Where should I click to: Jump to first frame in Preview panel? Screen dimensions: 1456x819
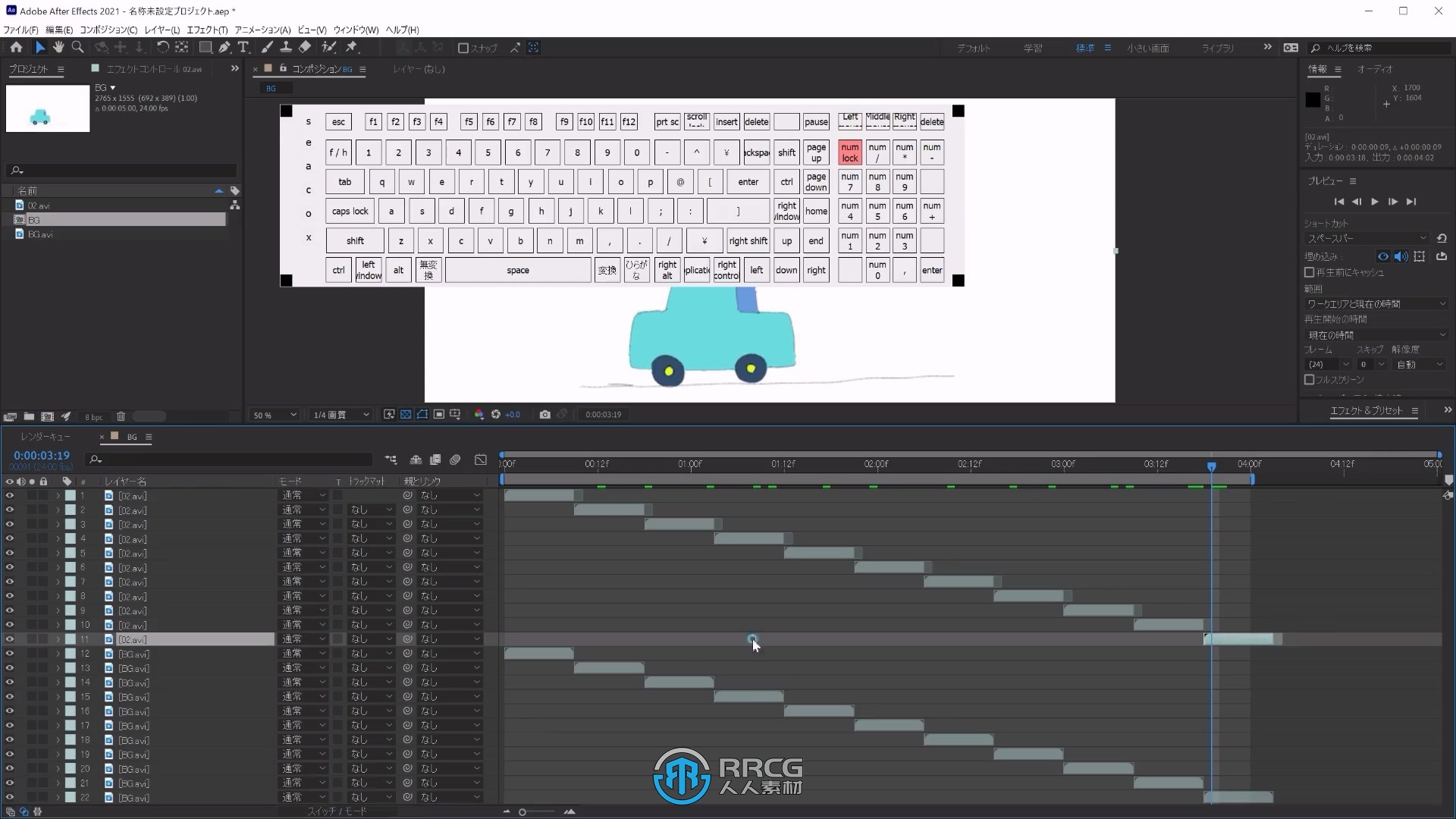pyautogui.click(x=1338, y=202)
